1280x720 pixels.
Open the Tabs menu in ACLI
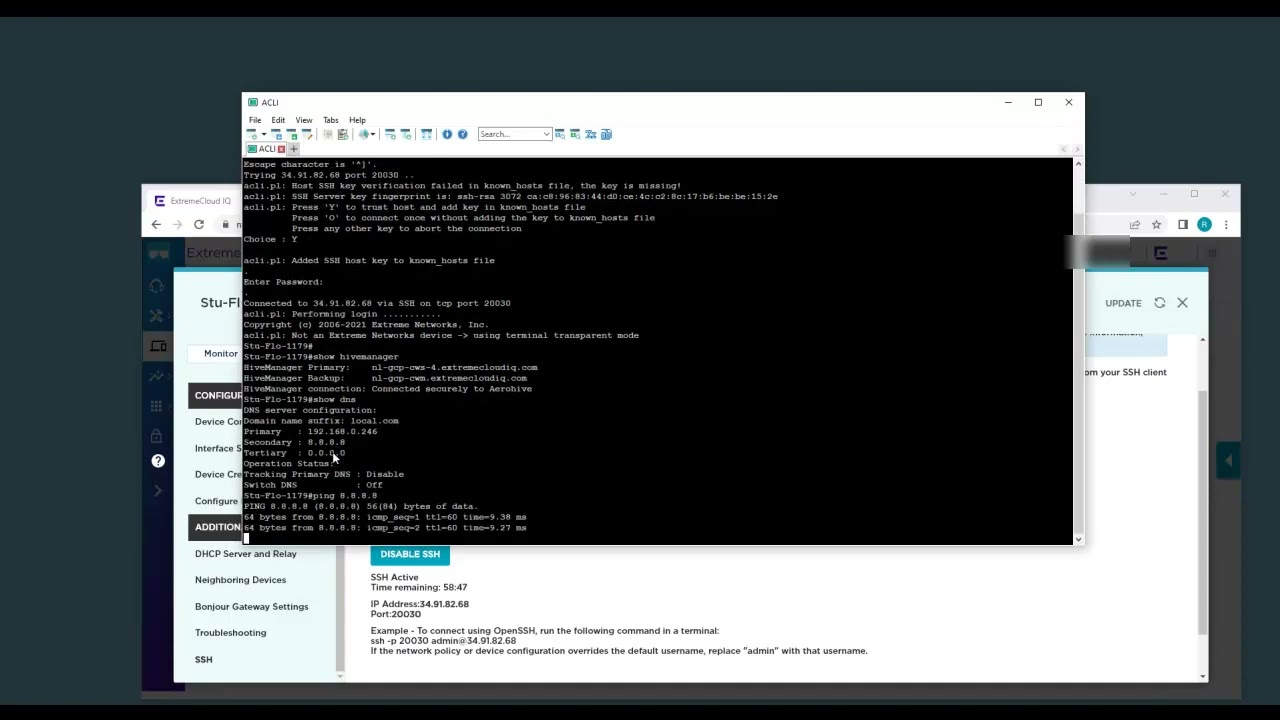pos(330,120)
